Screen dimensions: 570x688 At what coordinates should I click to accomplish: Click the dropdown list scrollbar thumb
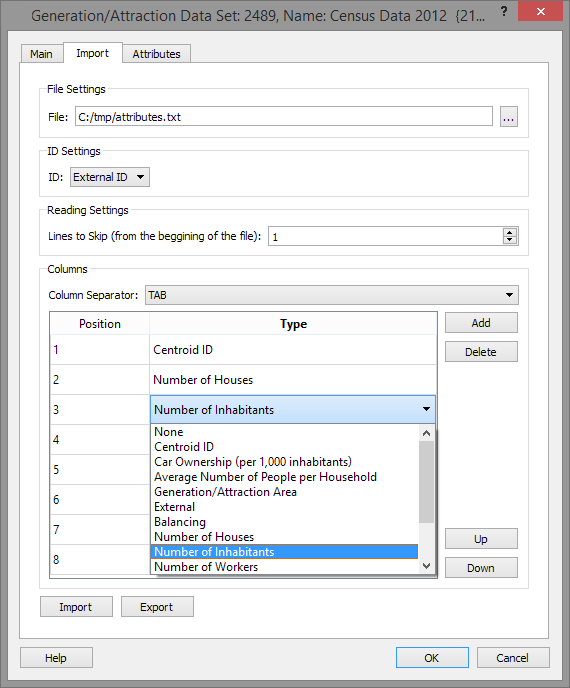(x=427, y=482)
